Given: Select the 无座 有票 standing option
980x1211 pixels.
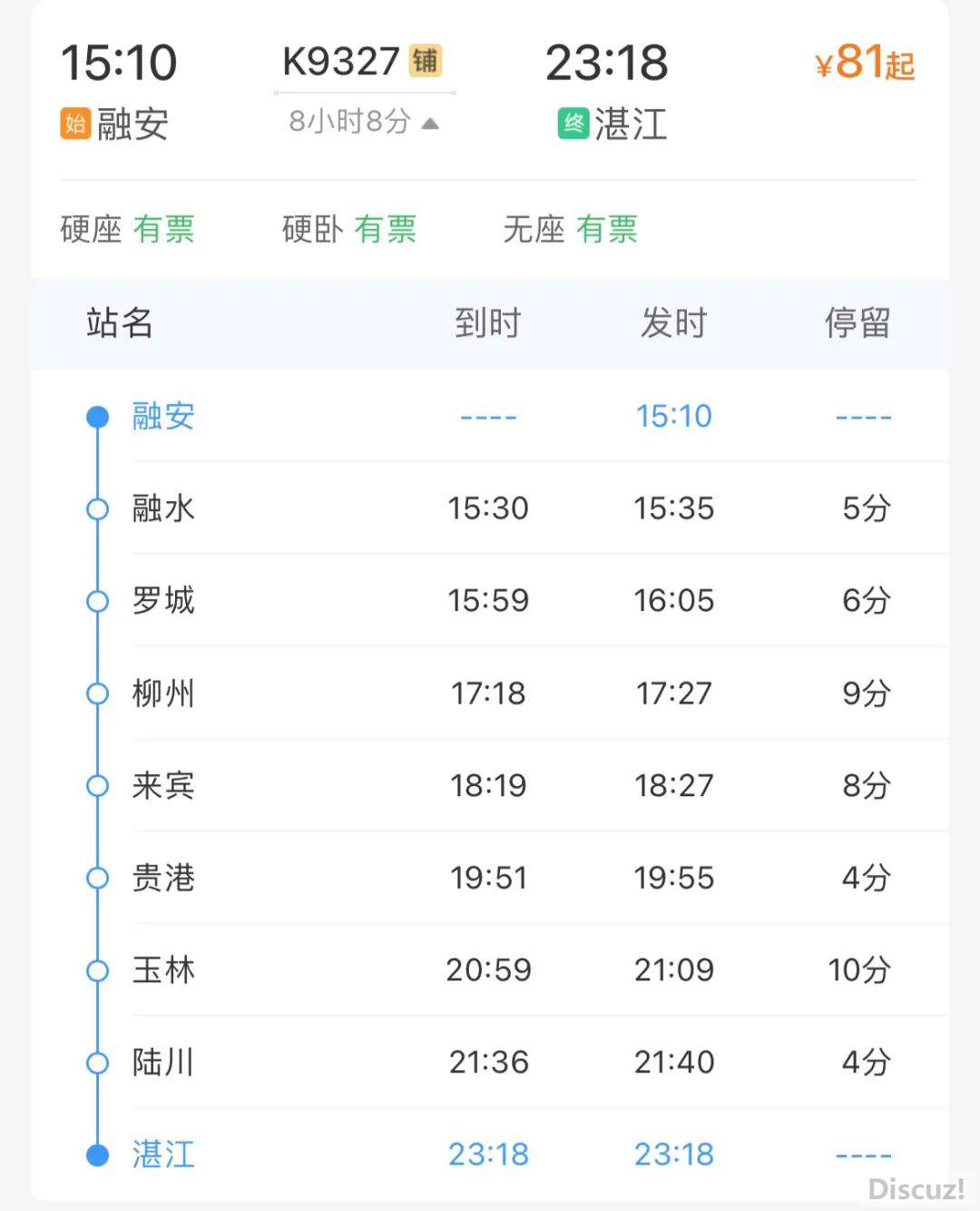Looking at the screenshot, I should tap(571, 230).
